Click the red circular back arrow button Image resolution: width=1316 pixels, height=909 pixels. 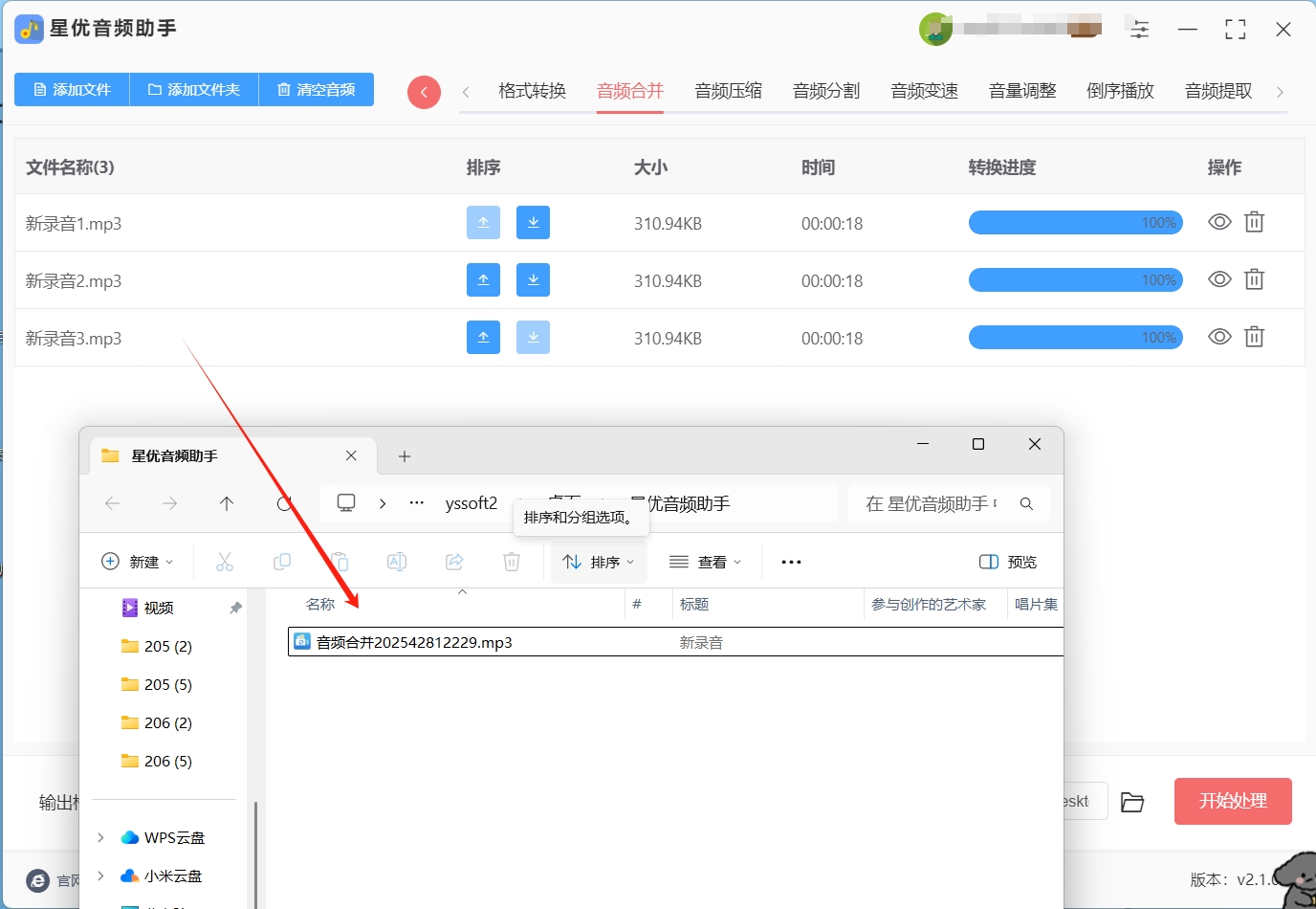(x=424, y=92)
